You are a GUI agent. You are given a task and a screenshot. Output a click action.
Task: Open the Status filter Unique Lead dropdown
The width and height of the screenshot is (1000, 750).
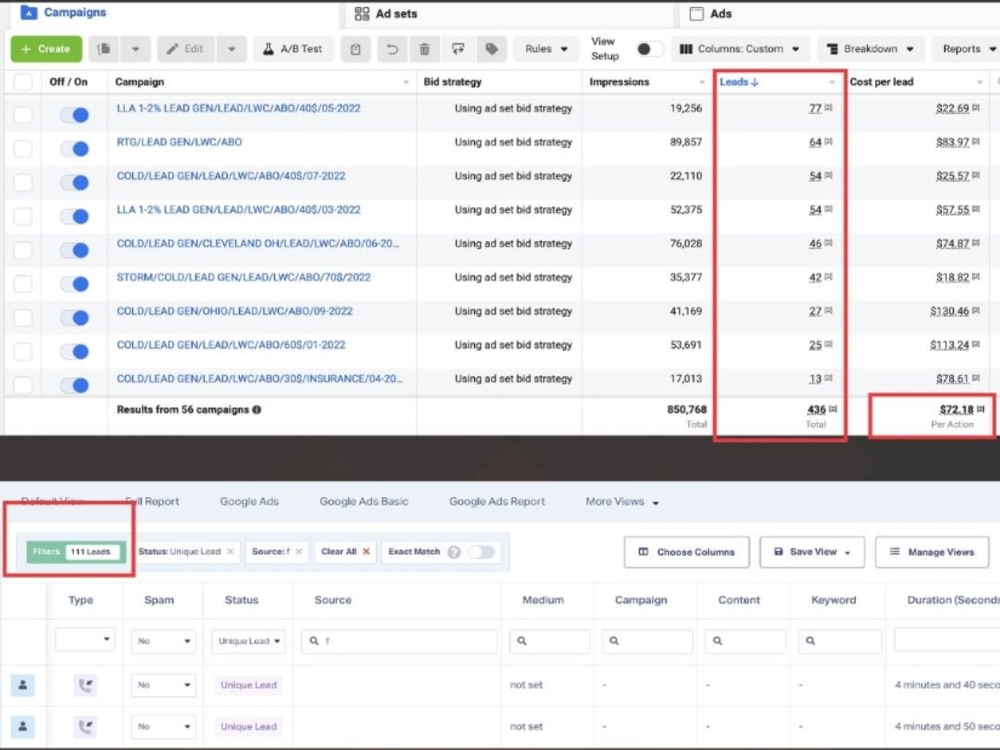point(249,641)
